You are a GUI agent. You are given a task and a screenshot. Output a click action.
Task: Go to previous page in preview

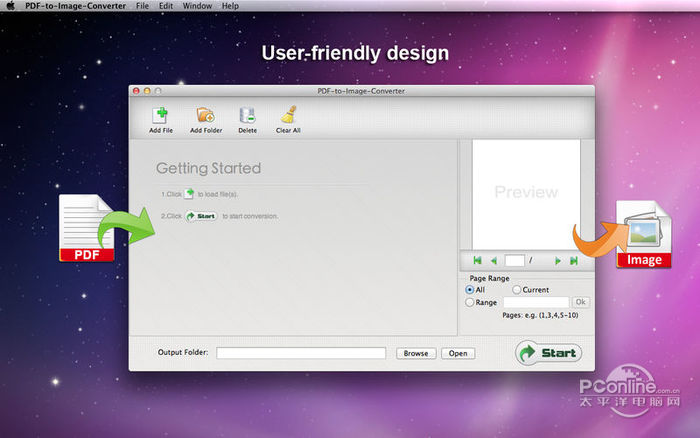point(494,261)
